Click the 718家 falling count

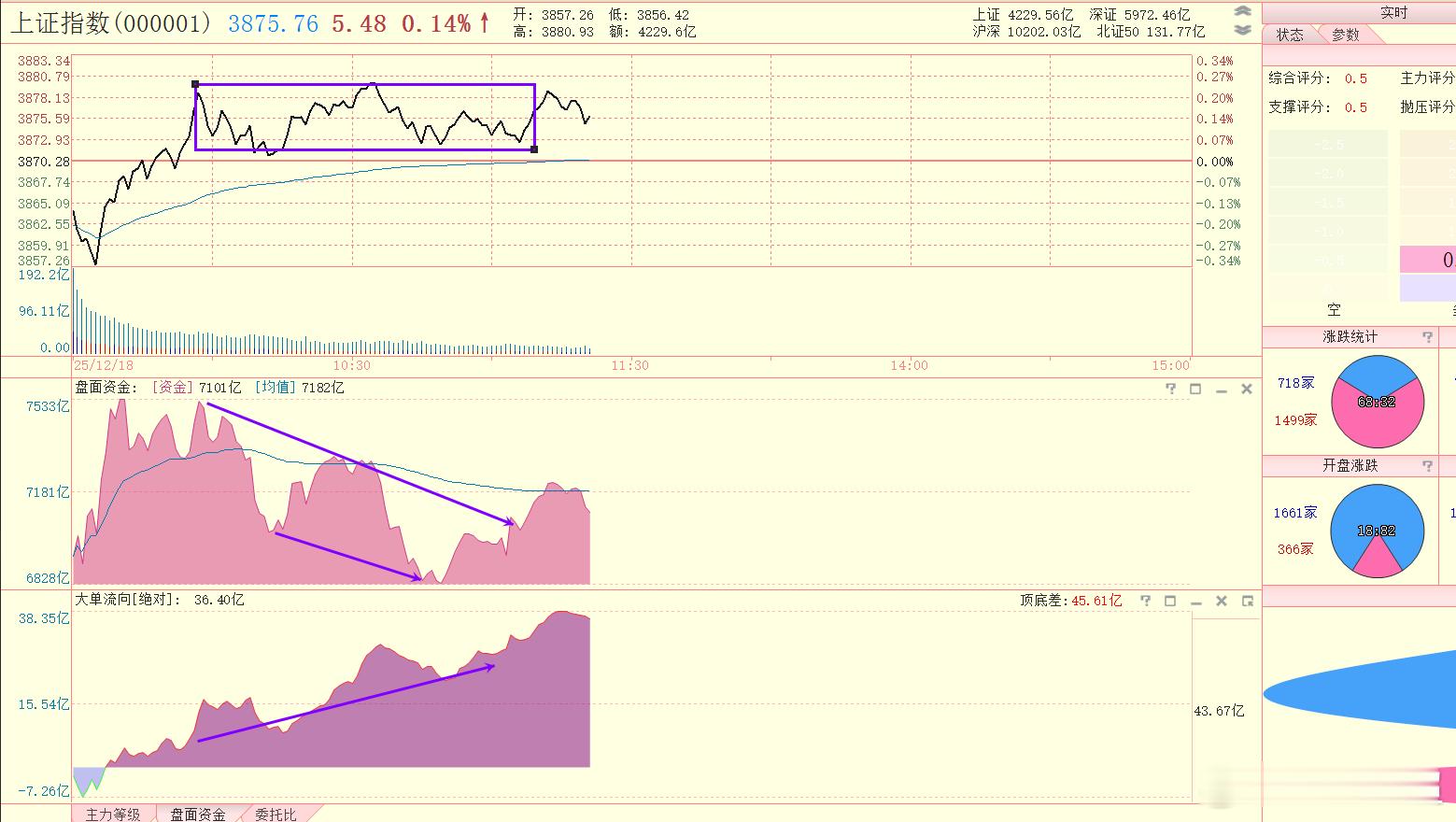[x=1295, y=384]
